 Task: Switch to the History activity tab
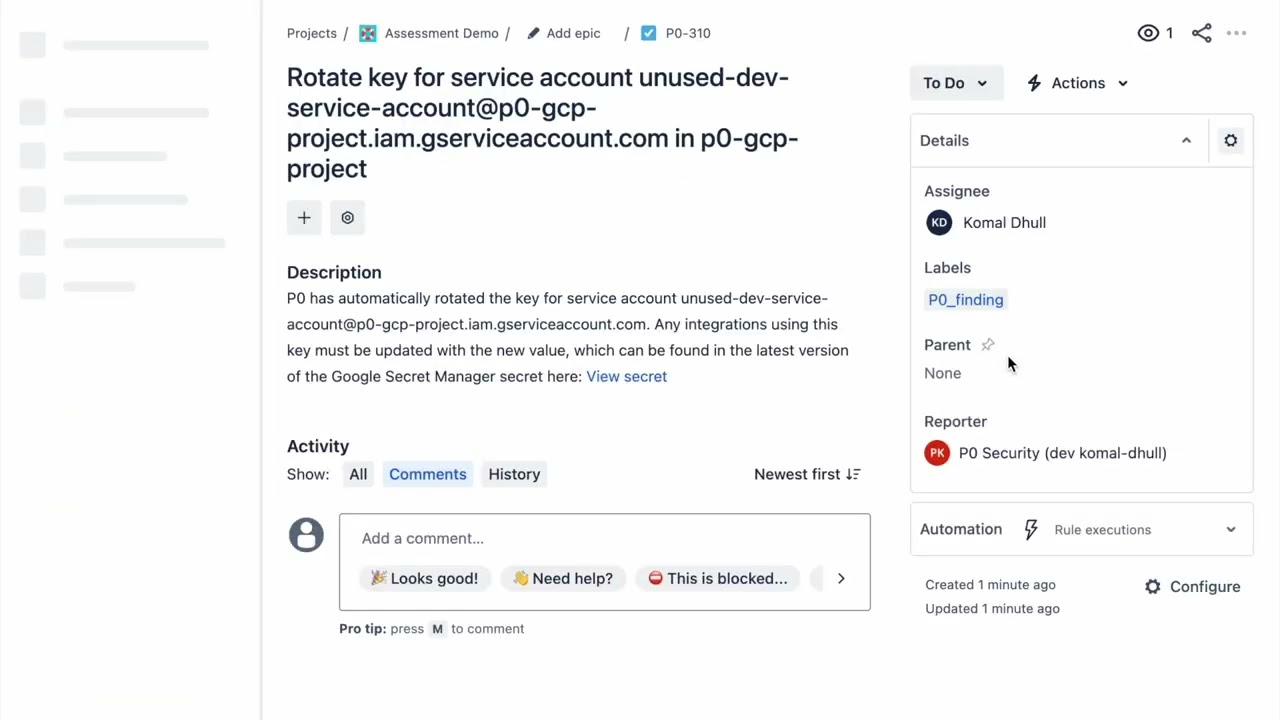coord(514,474)
